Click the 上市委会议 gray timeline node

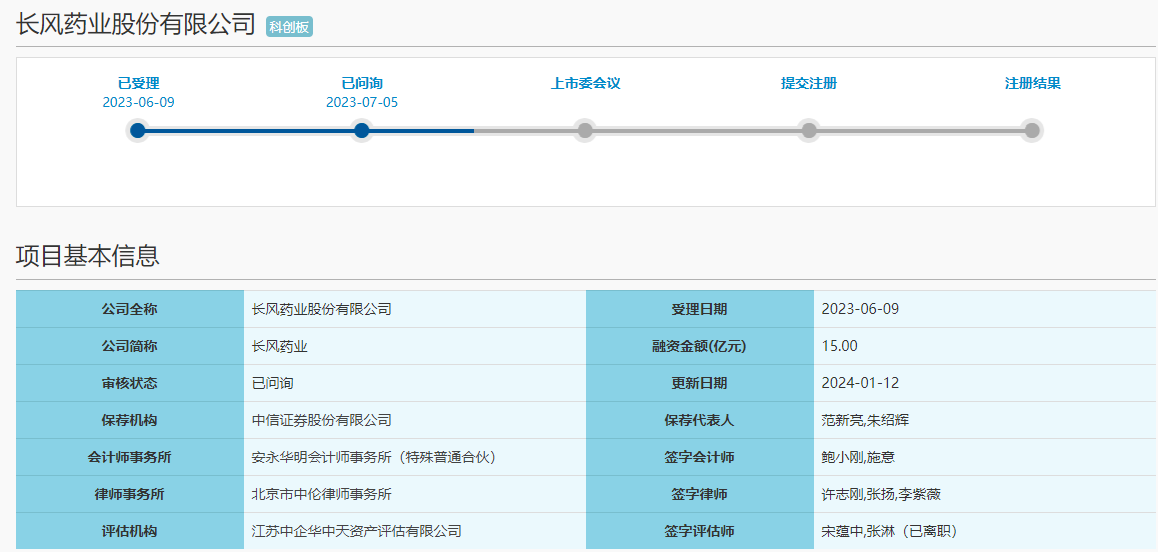click(x=585, y=130)
